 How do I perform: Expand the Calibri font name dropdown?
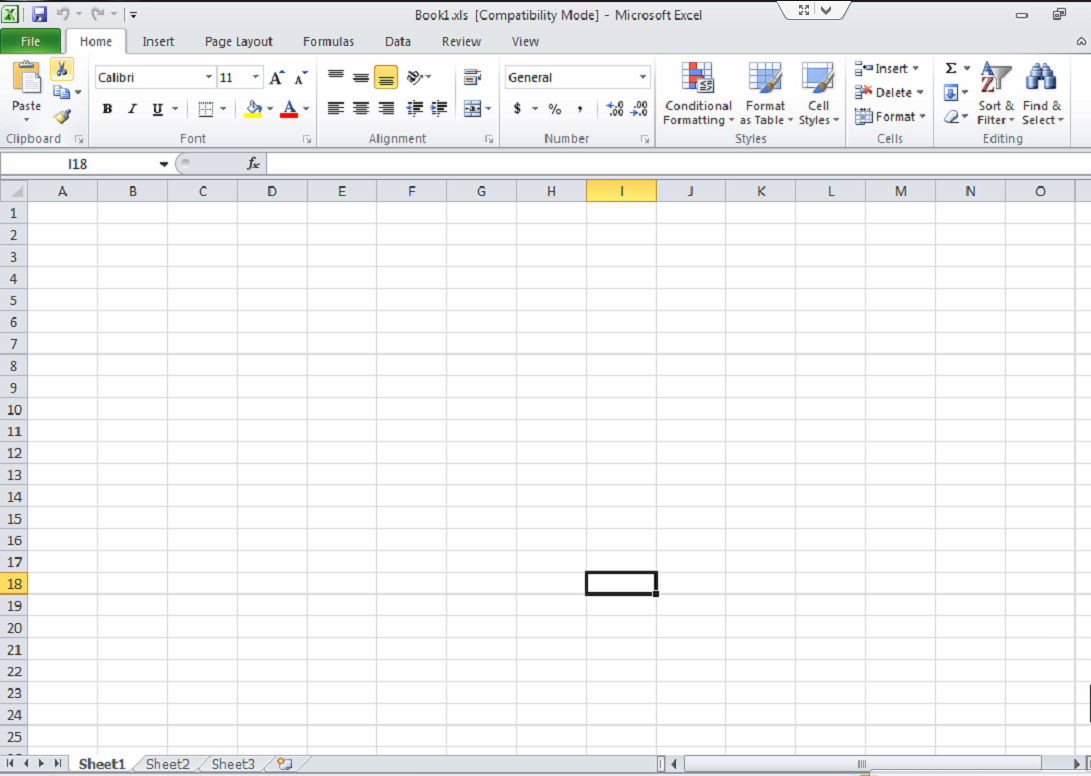(209, 77)
